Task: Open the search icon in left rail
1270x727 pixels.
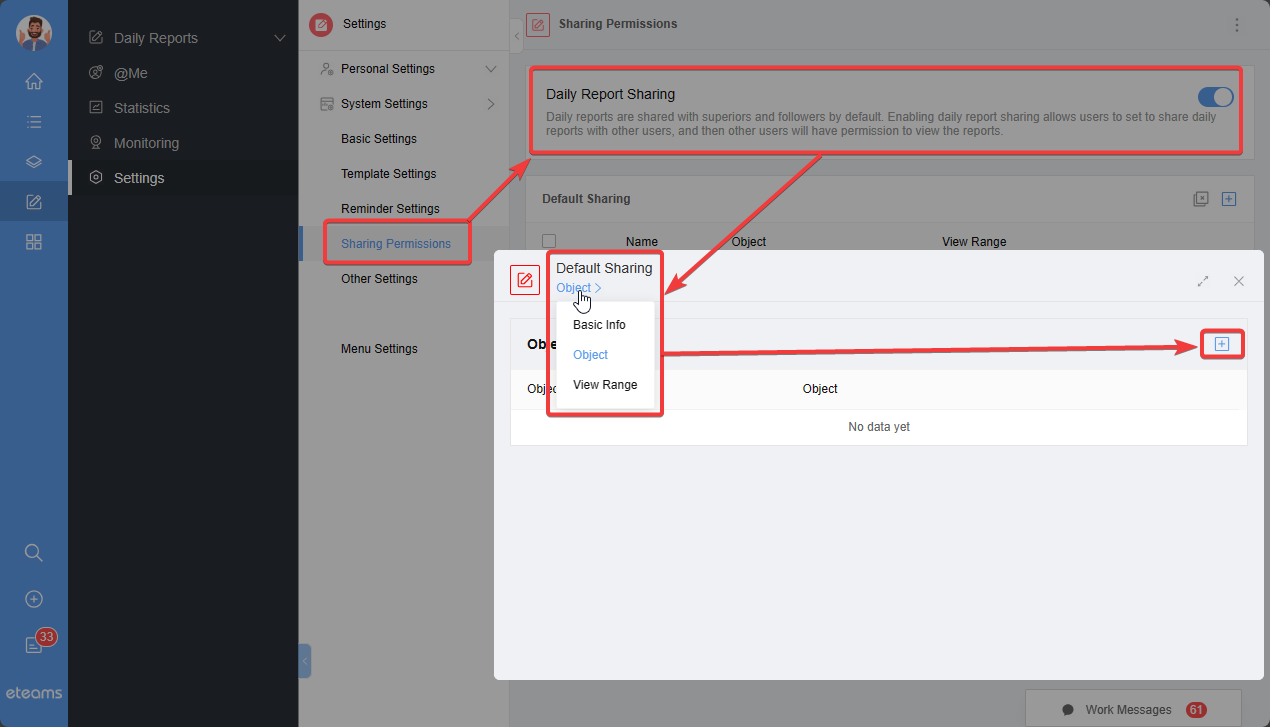Action: click(34, 553)
